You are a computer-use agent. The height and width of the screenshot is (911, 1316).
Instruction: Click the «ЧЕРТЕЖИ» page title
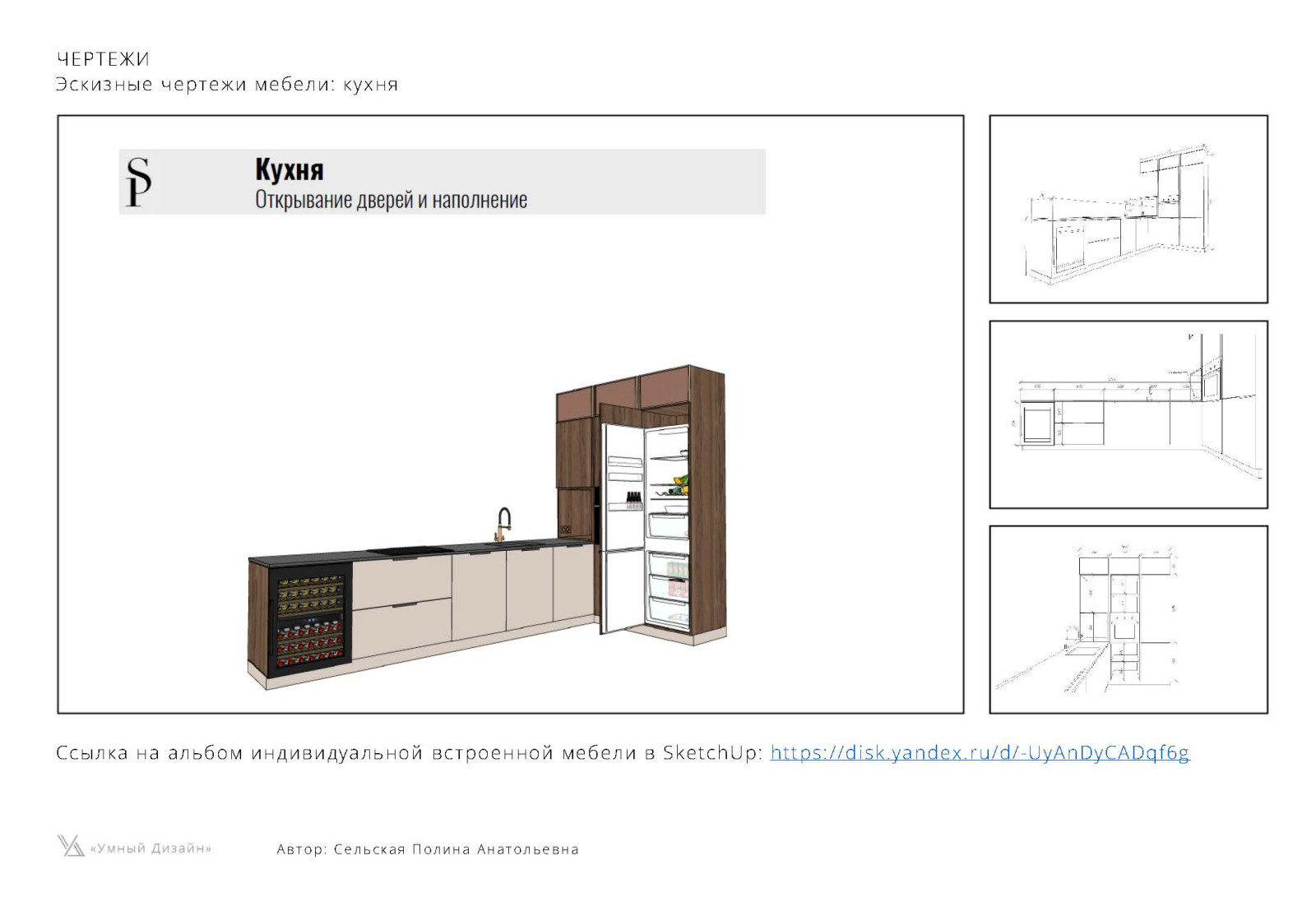103,59
